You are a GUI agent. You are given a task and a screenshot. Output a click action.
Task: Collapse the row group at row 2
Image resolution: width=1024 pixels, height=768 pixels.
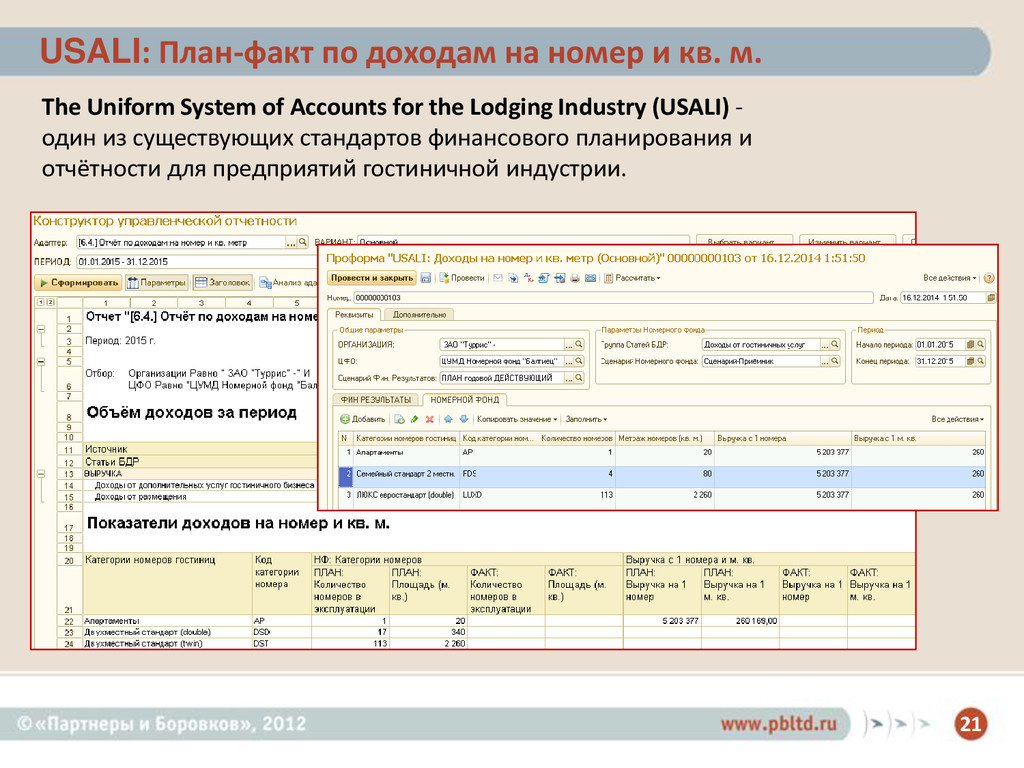pyautogui.click(x=40, y=329)
